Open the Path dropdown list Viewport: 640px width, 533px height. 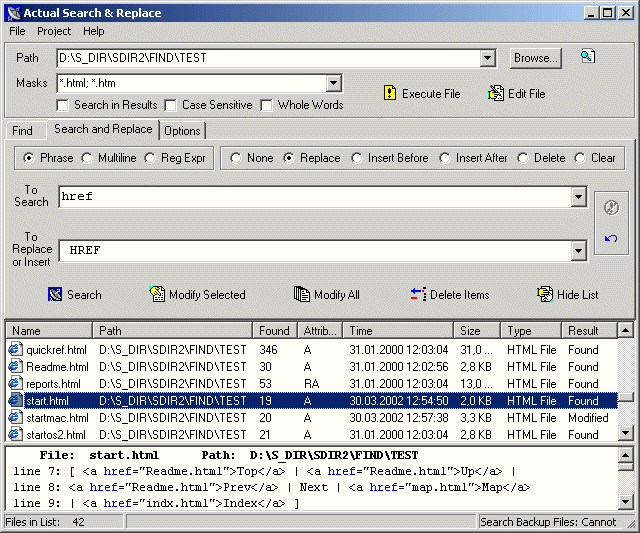(x=487, y=58)
